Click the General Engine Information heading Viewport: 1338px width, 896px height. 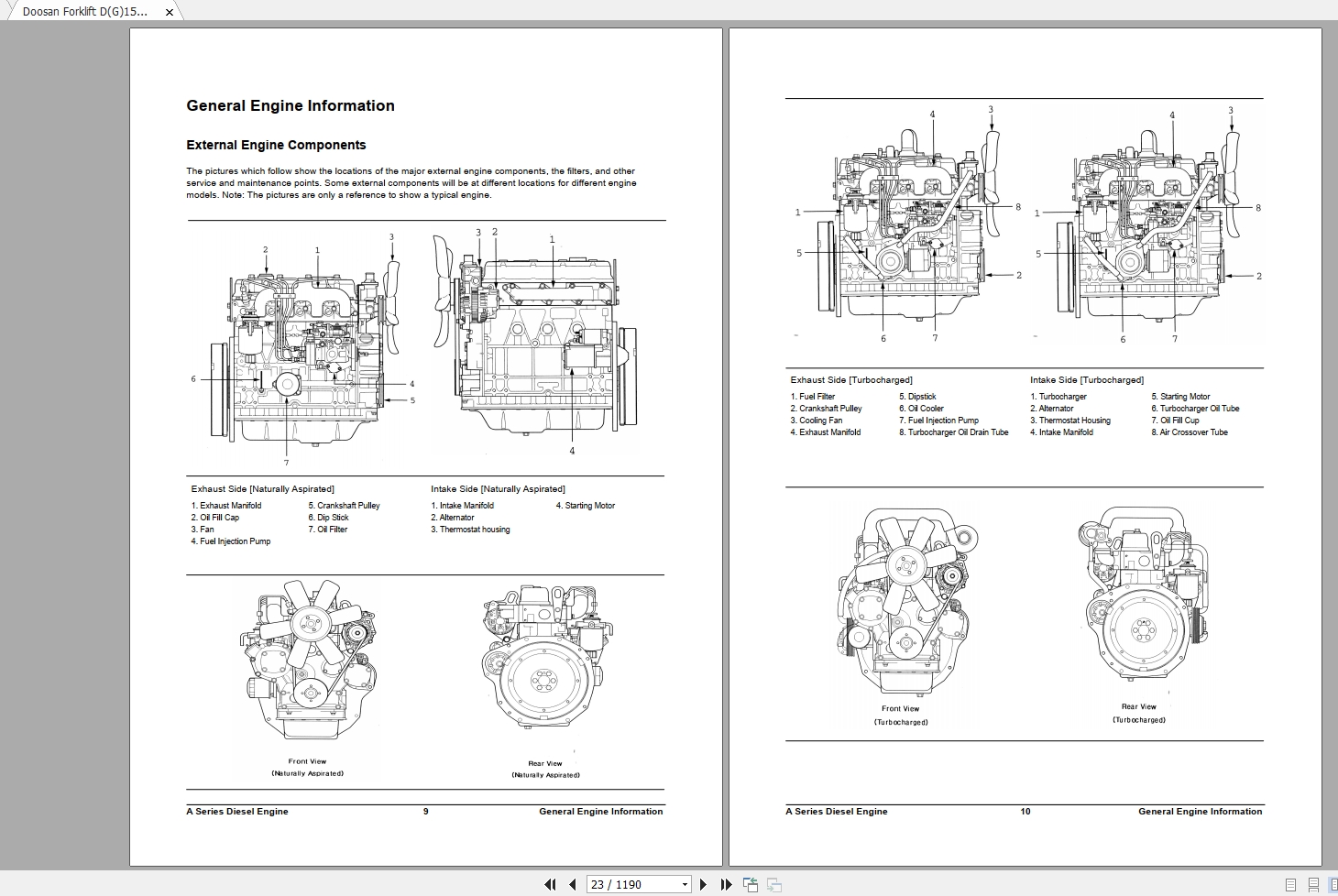[290, 105]
